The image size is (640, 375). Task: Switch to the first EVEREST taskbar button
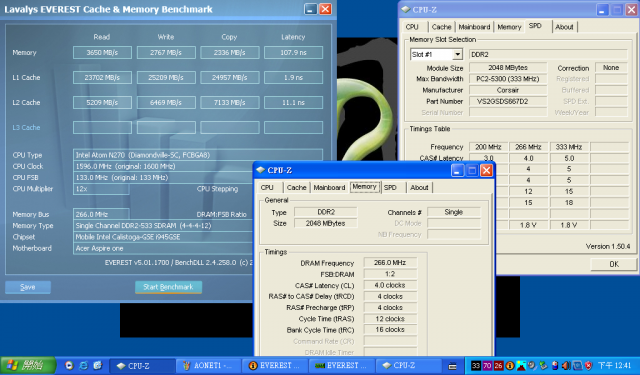276,366
